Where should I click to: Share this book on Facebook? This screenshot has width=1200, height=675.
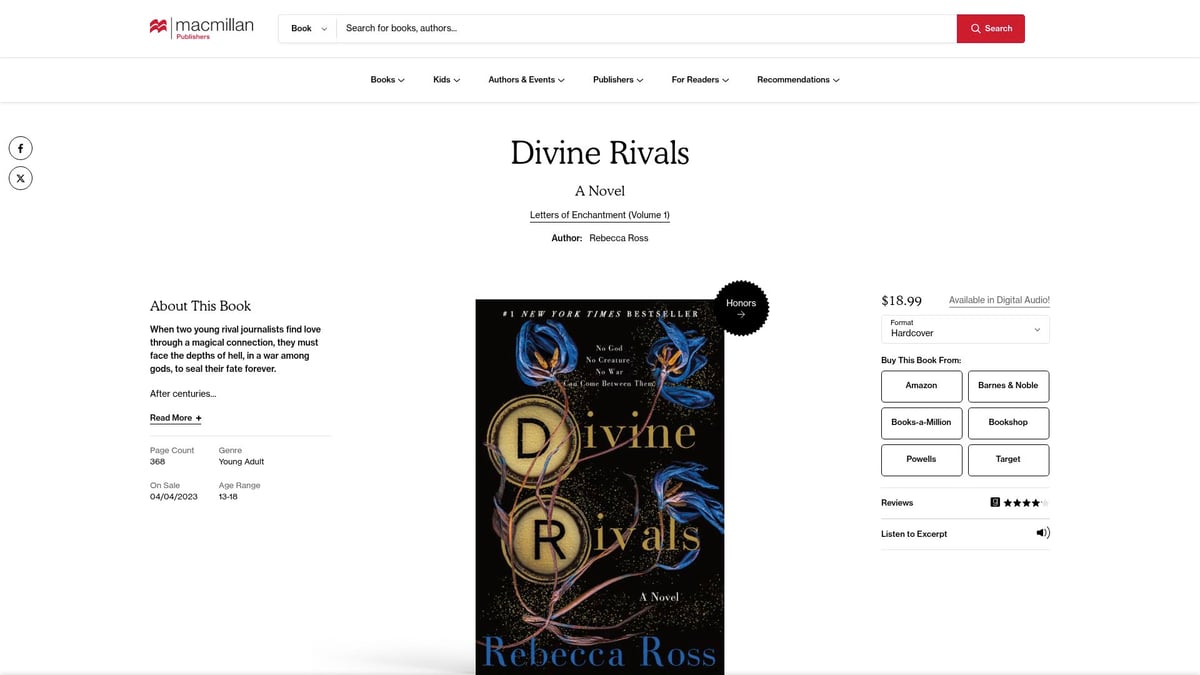pos(20,147)
